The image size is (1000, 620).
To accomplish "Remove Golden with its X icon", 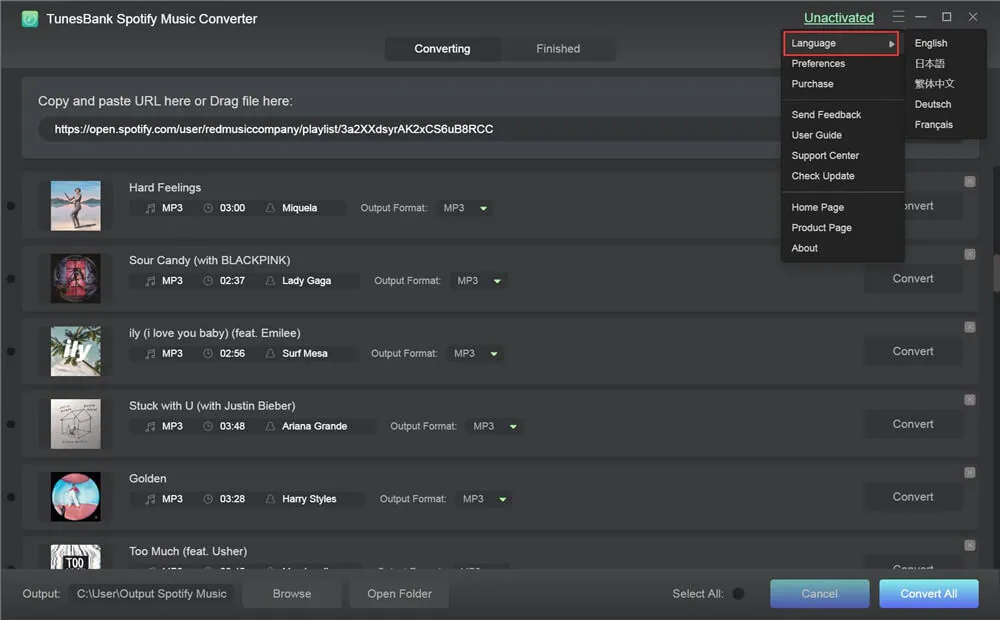I will pyautogui.click(x=969, y=473).
